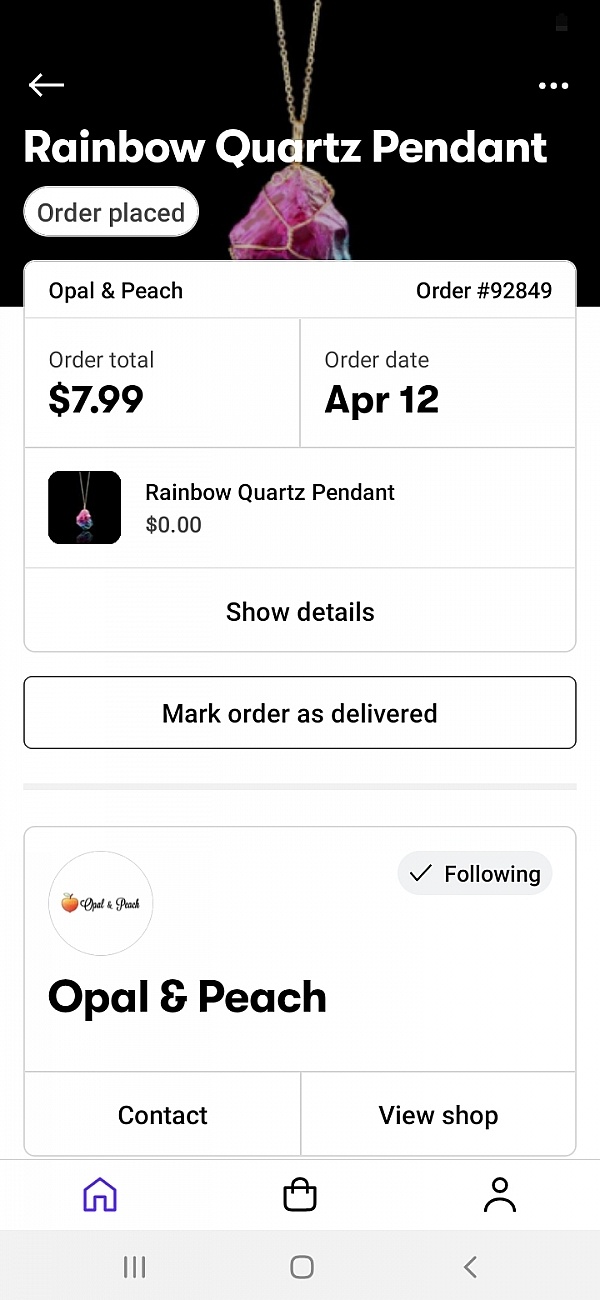The image size is (600, 1300).
Task: Tap the Order placed status badge
Action: [111, 213]
